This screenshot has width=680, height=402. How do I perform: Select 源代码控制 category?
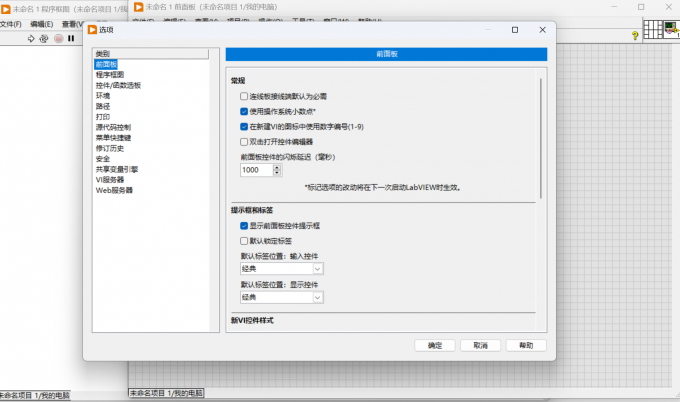pos(113,127)
